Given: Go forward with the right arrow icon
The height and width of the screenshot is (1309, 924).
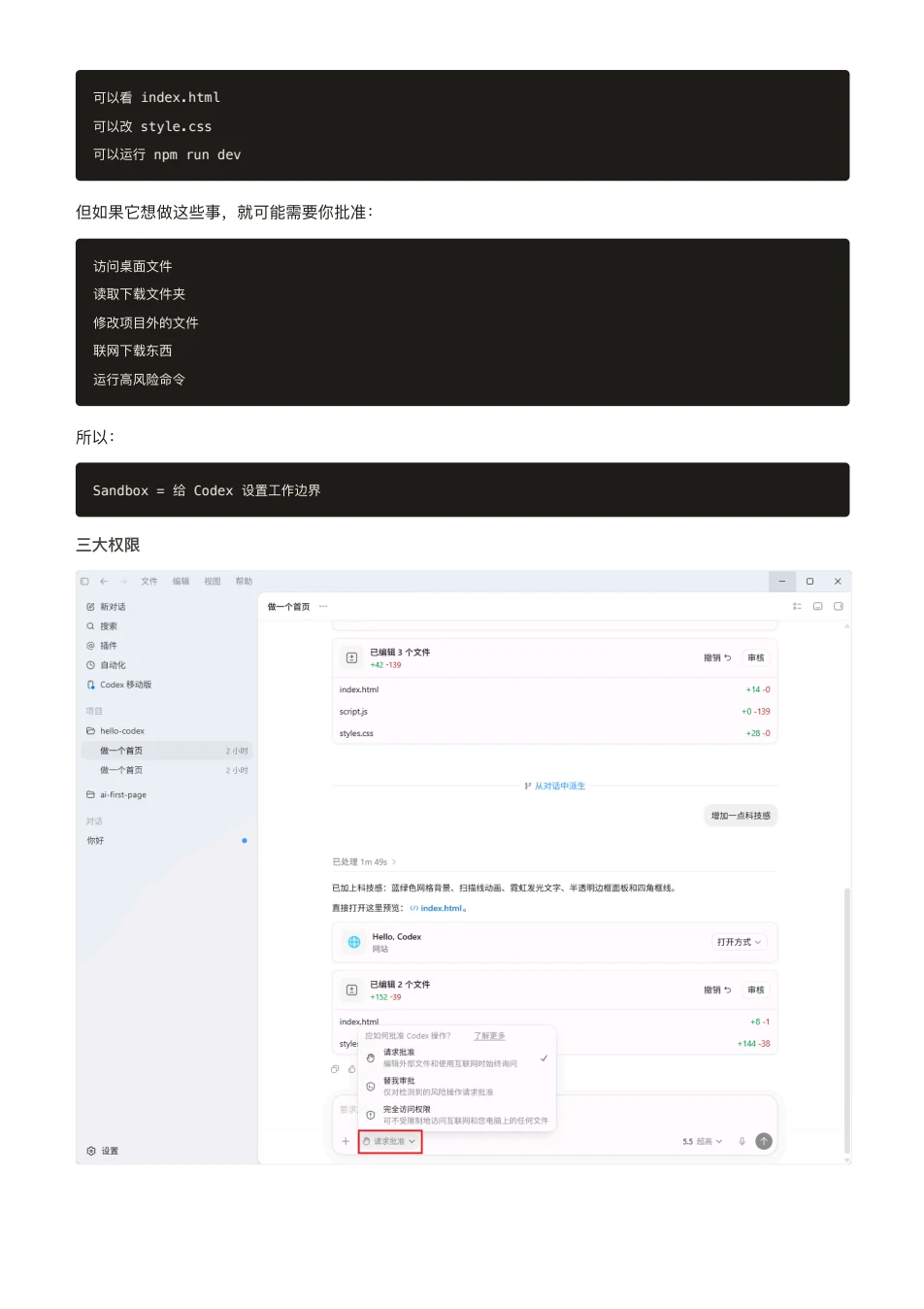Looking at the screenshot, I should click(123, 582).
